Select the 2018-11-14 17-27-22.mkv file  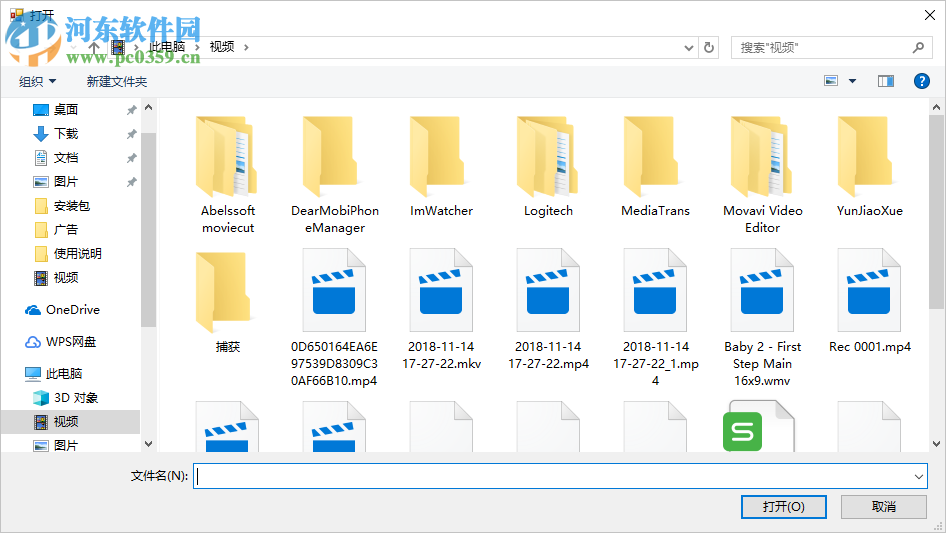[x=442, y=310]
